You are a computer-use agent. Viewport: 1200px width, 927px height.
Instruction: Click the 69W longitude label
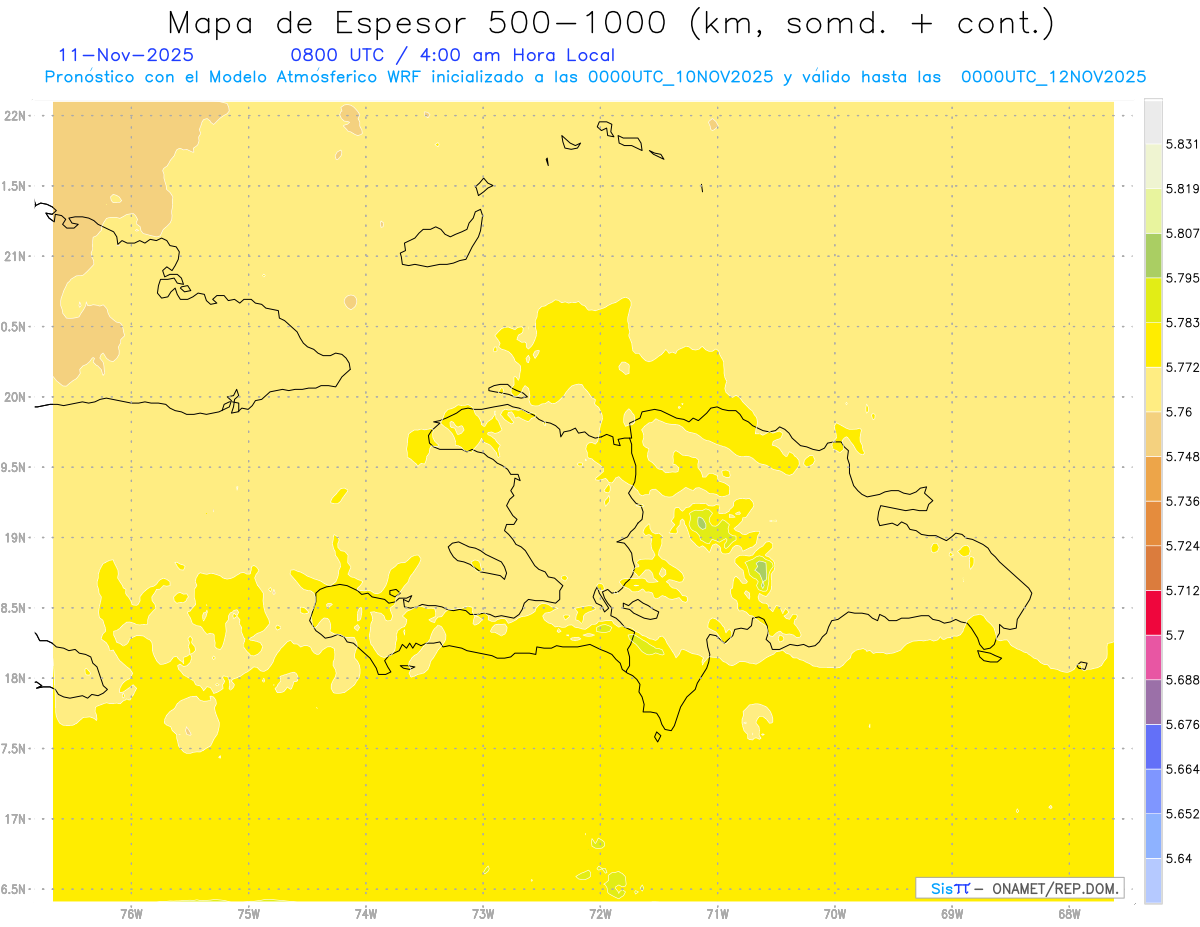(x=952, y=914)
